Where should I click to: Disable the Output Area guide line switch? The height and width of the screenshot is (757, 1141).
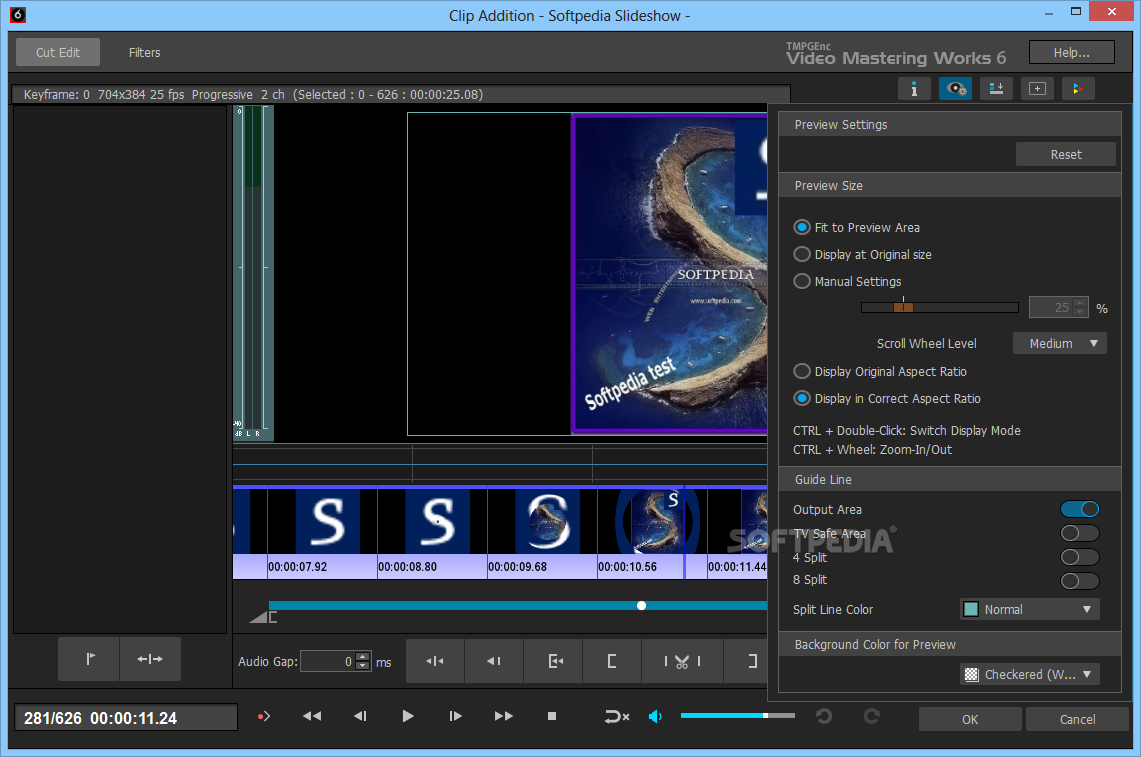coord(1079,510)
